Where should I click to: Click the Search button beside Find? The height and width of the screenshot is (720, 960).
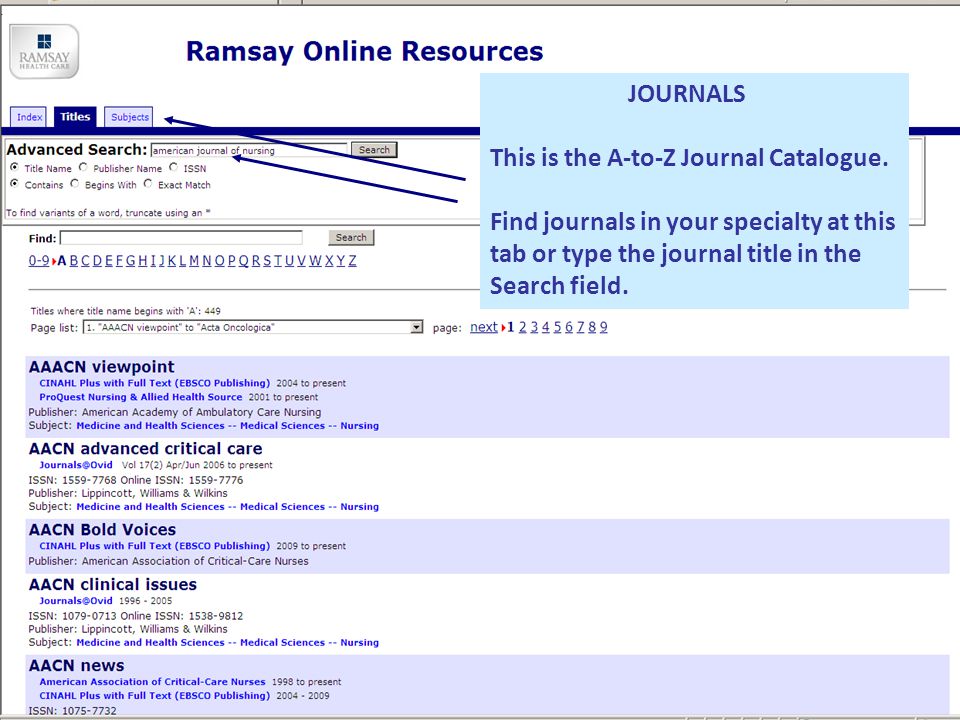pos(351,238)
